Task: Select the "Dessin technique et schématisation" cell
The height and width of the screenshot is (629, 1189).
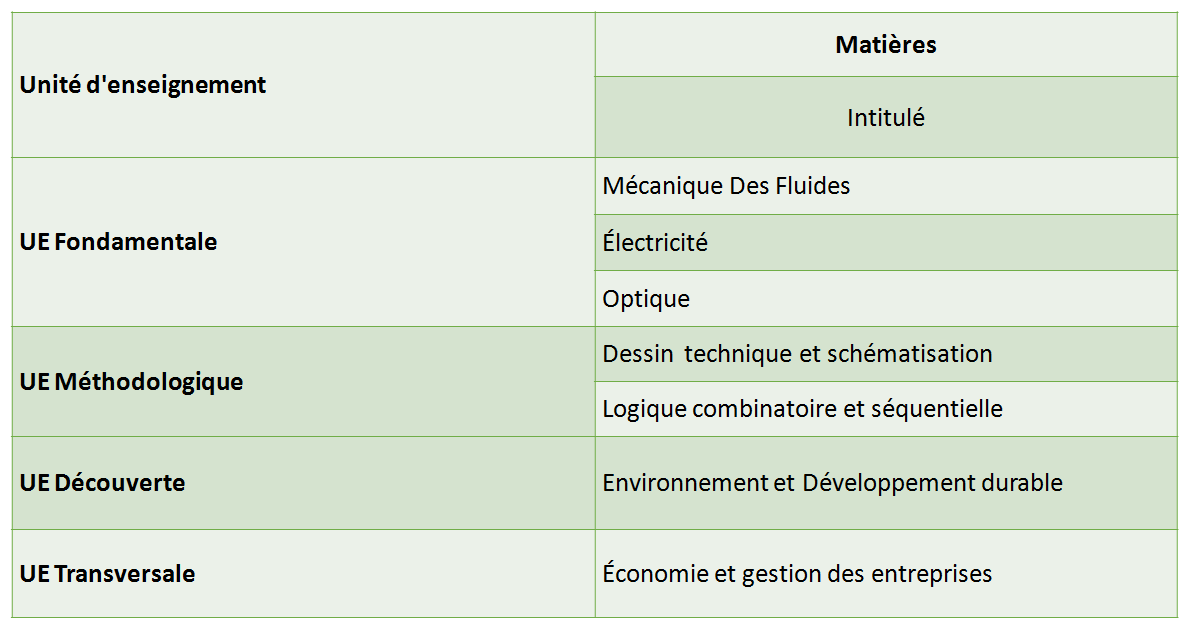Action: tap(797, 354)
